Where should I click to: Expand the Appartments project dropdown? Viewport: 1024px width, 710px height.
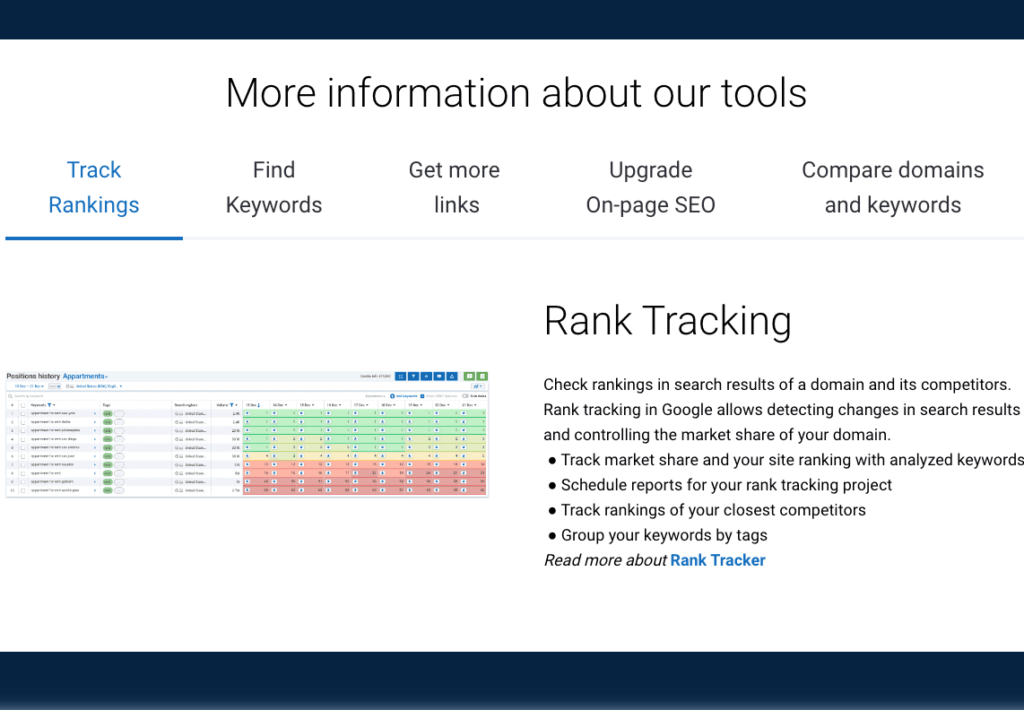[86, 377]
